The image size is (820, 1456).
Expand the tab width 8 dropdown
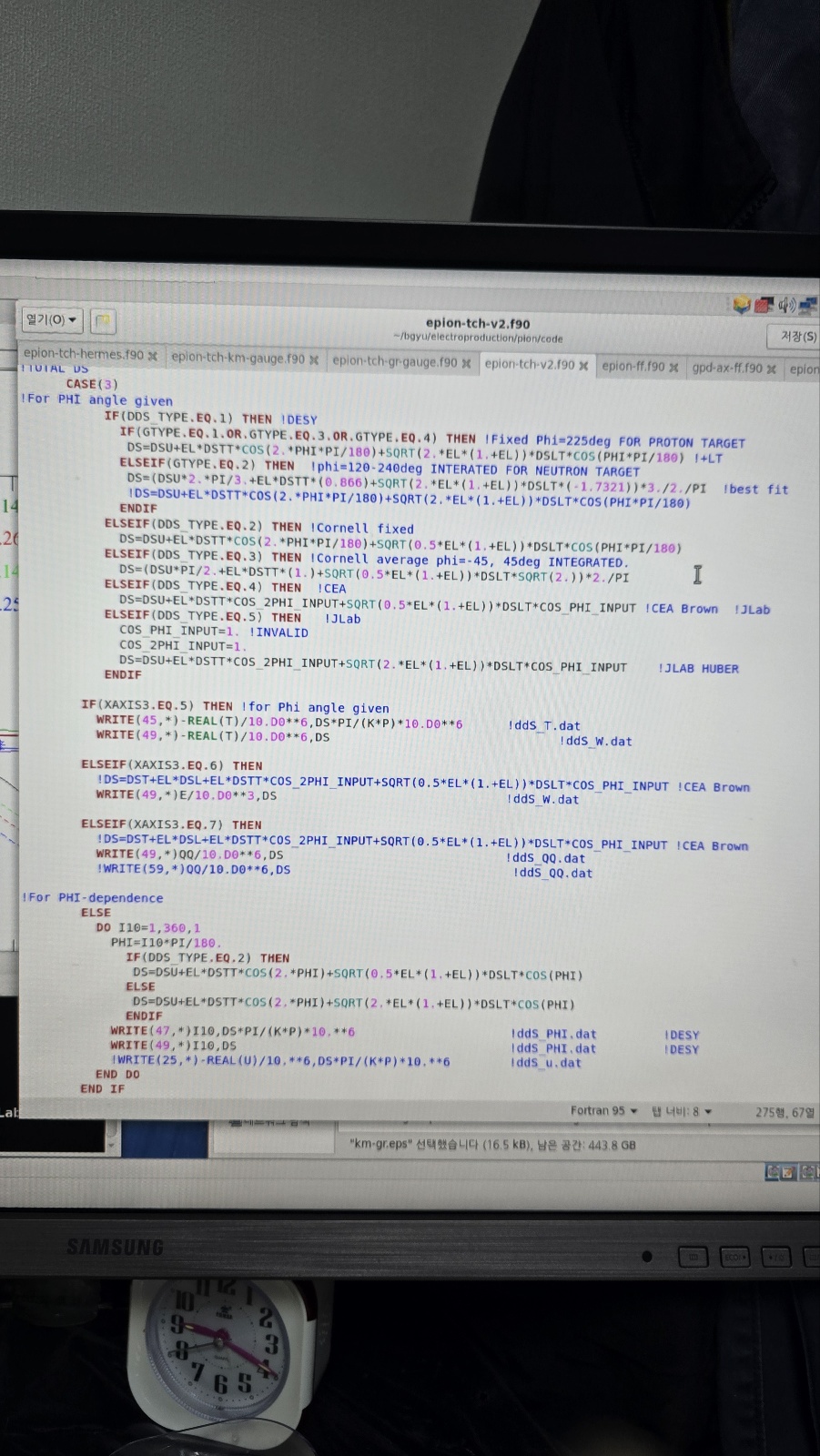[682, 1111]
